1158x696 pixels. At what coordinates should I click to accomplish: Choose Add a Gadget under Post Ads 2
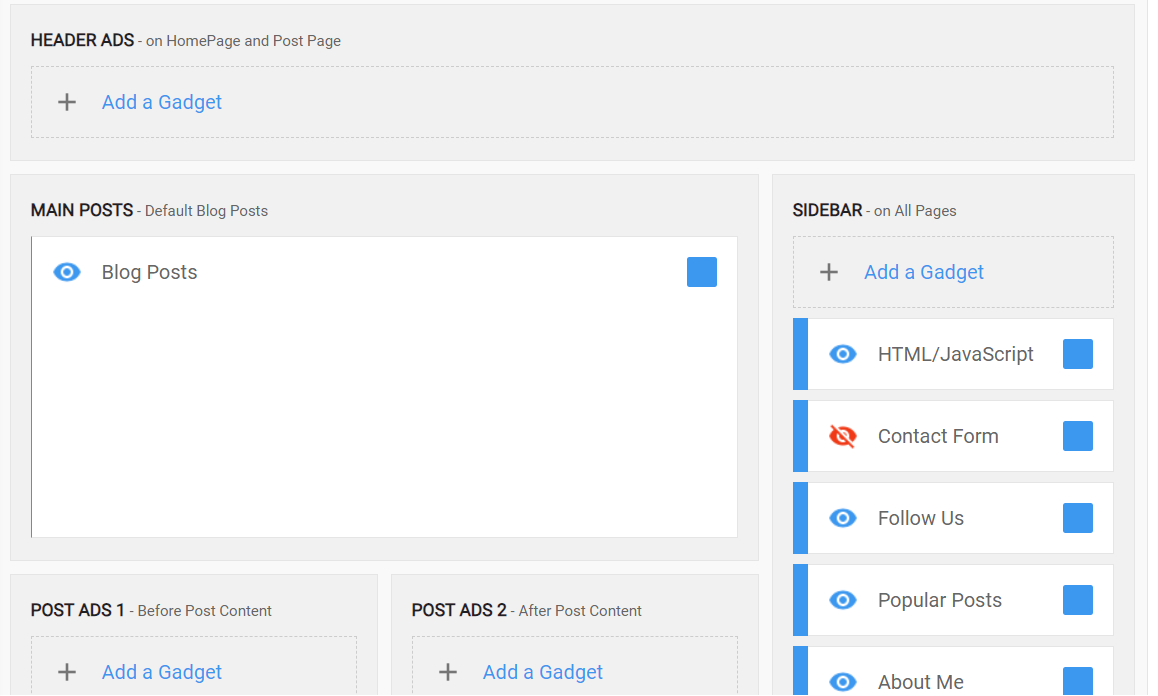pyautogui.click(x=543, y=672)
